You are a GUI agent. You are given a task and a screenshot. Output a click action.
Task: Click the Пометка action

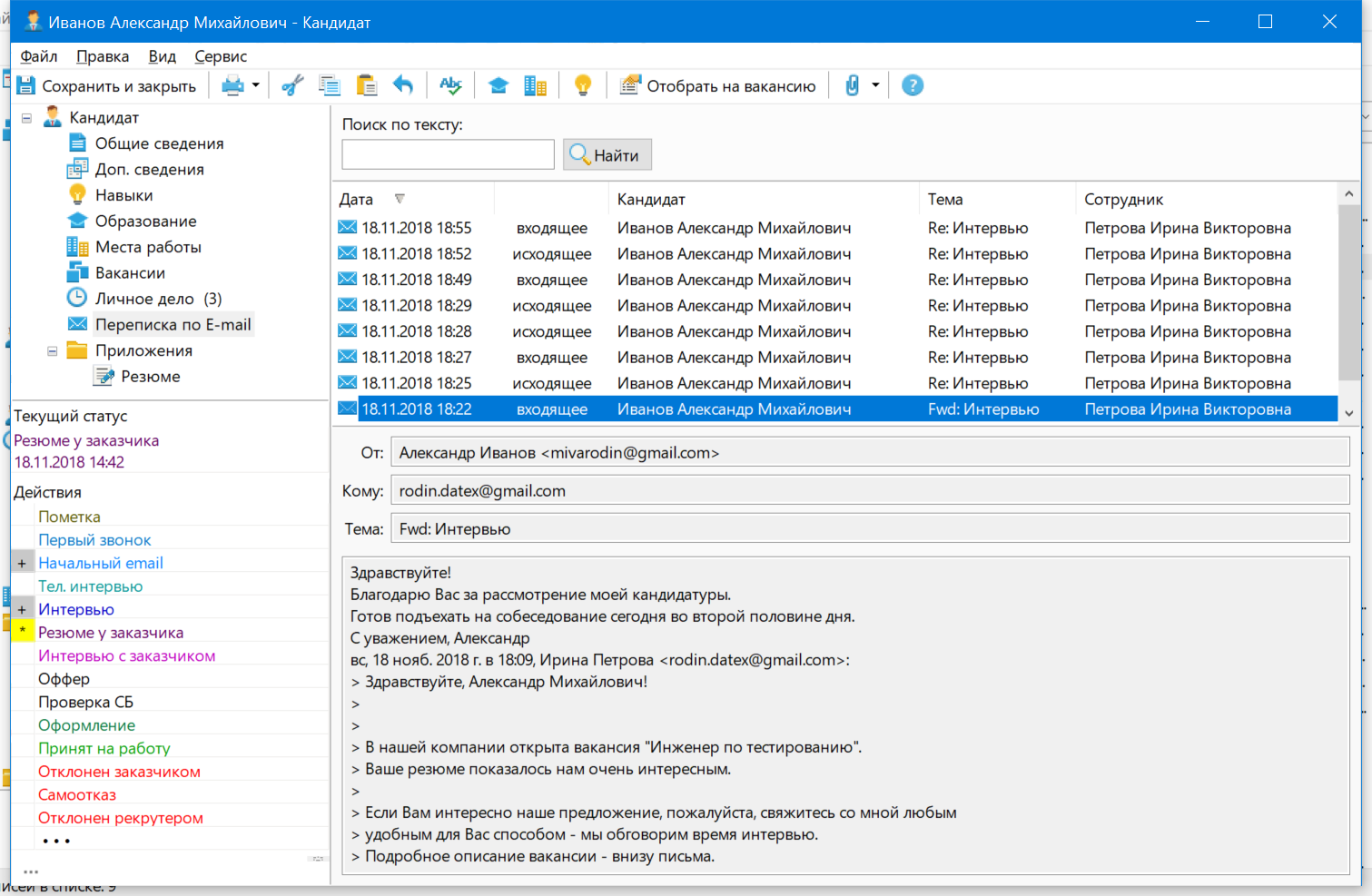pyautogui.click(x=69, y=517)
